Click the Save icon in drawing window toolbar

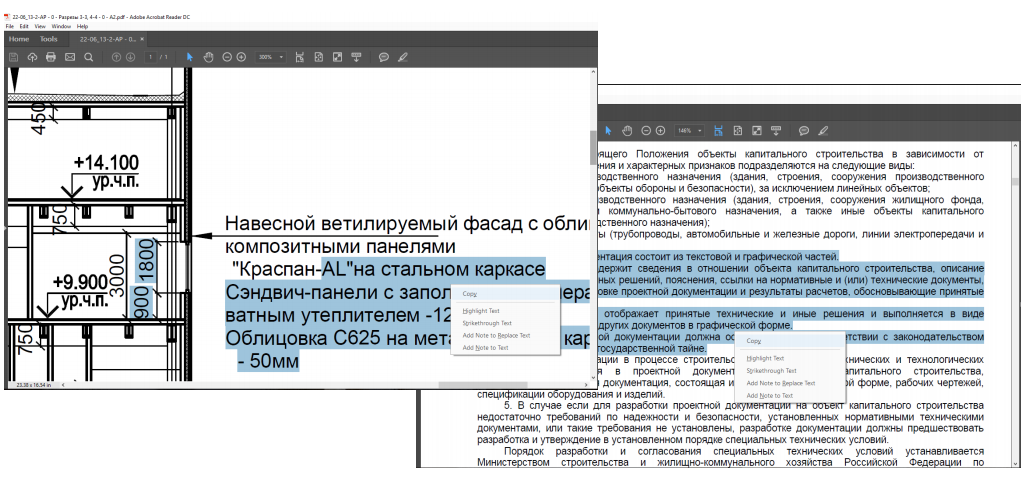click(13, 57)
